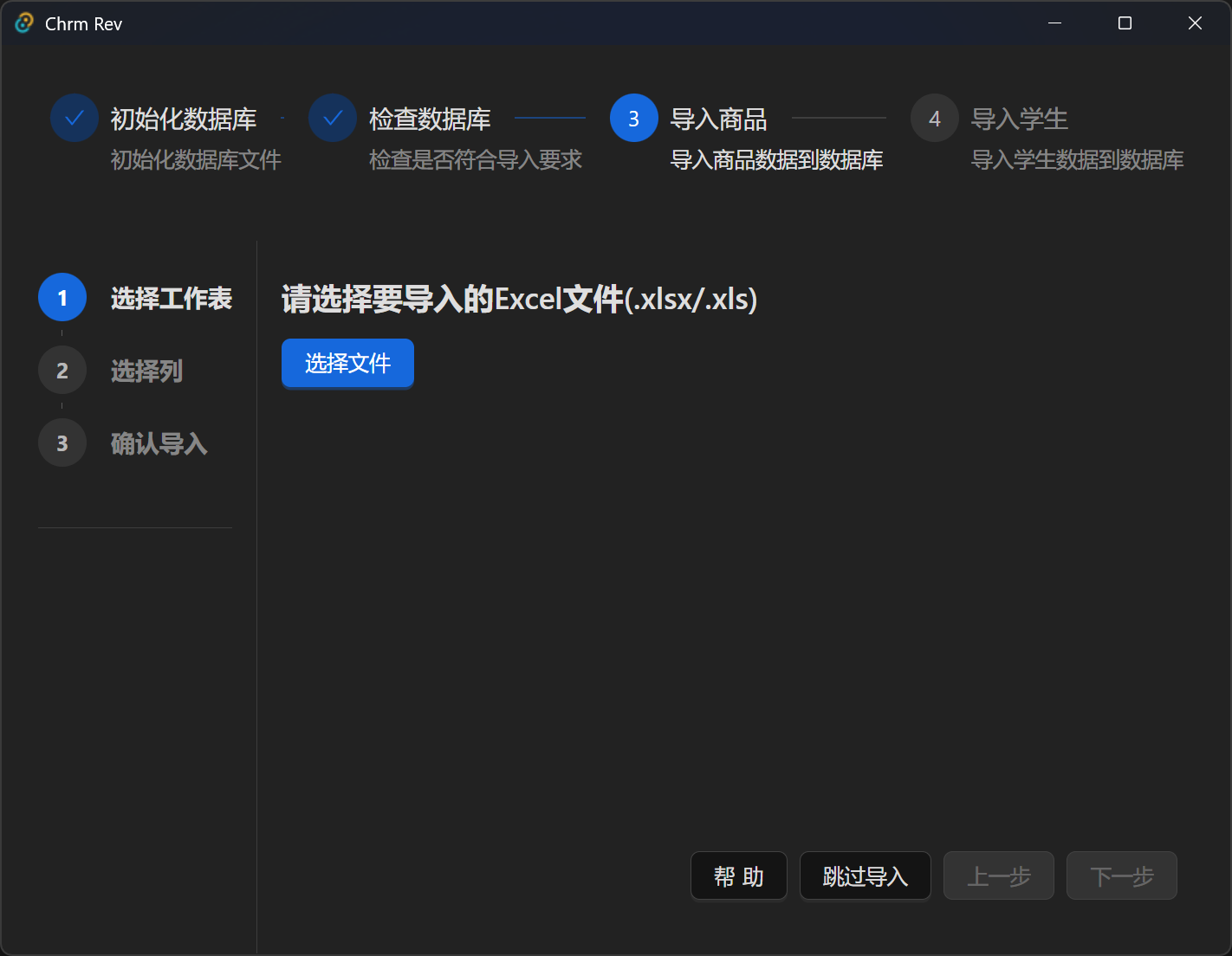The height and width of the screenshot is (956, 1232).
Task: Click the 上一步 button
Action: click(x=999, y=875)
